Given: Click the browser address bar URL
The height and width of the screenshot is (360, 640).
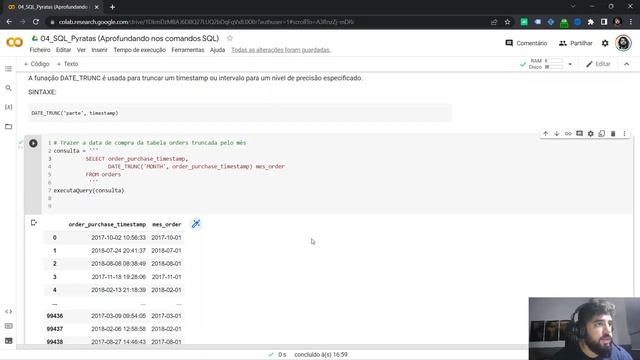Looking at the screenshot, I should click(206, 22).
